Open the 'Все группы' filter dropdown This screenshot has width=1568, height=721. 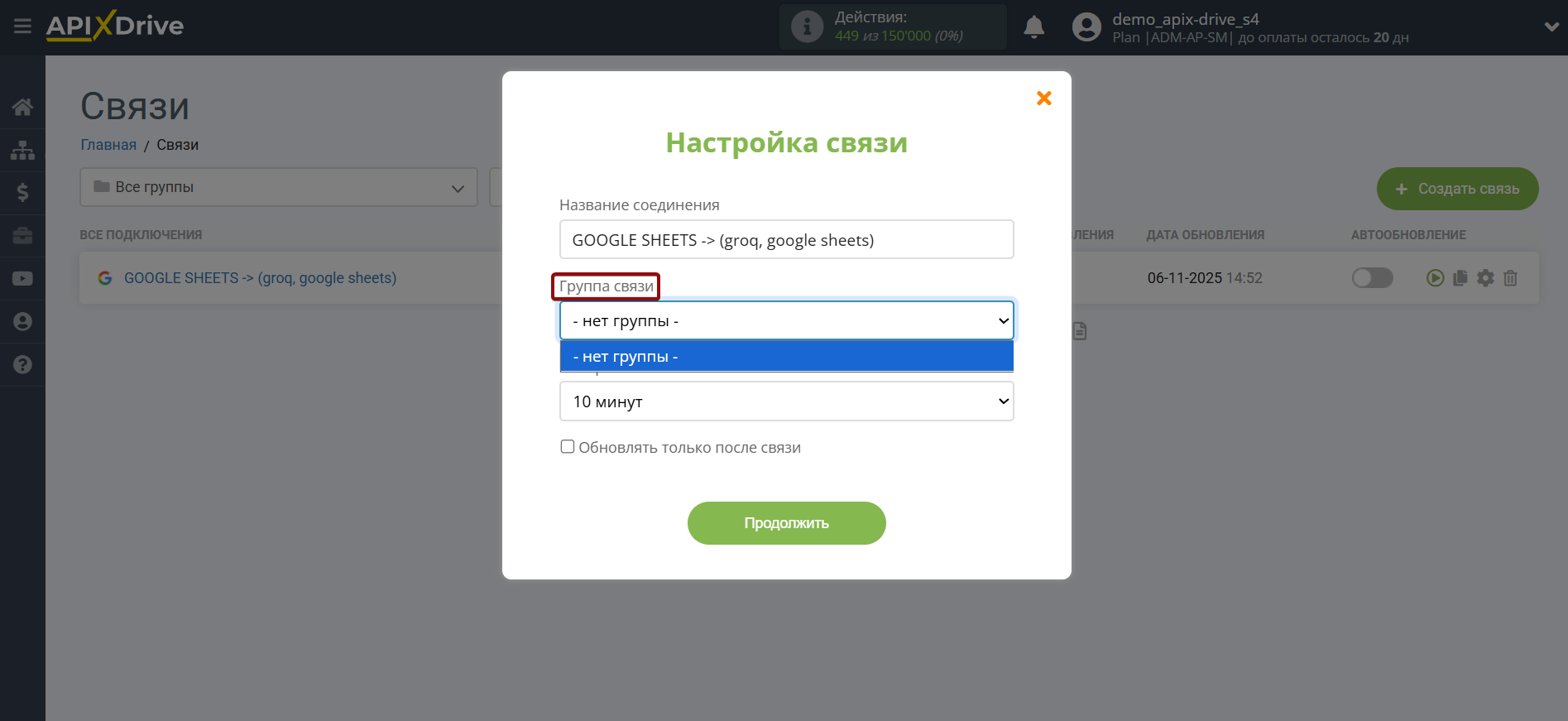(279, 187)
